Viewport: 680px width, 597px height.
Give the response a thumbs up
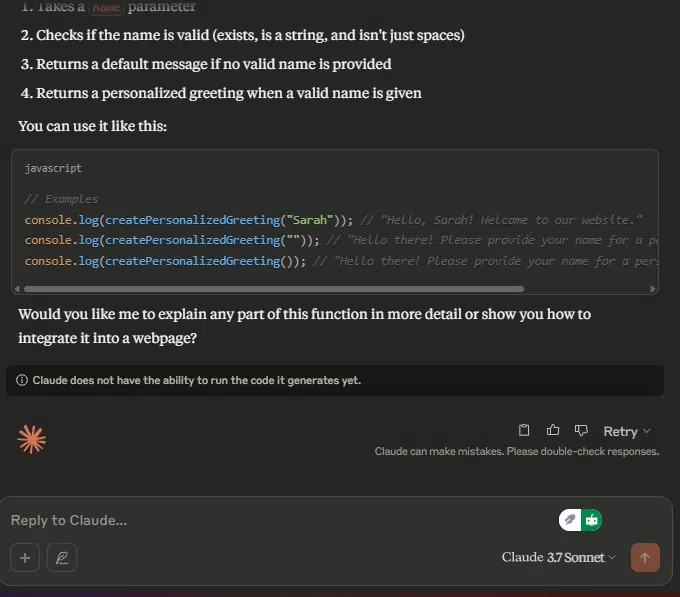(552, 430)
